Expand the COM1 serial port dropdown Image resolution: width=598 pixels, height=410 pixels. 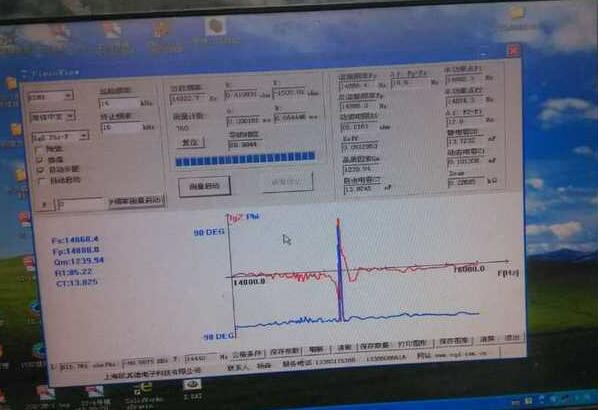[50, 96]
